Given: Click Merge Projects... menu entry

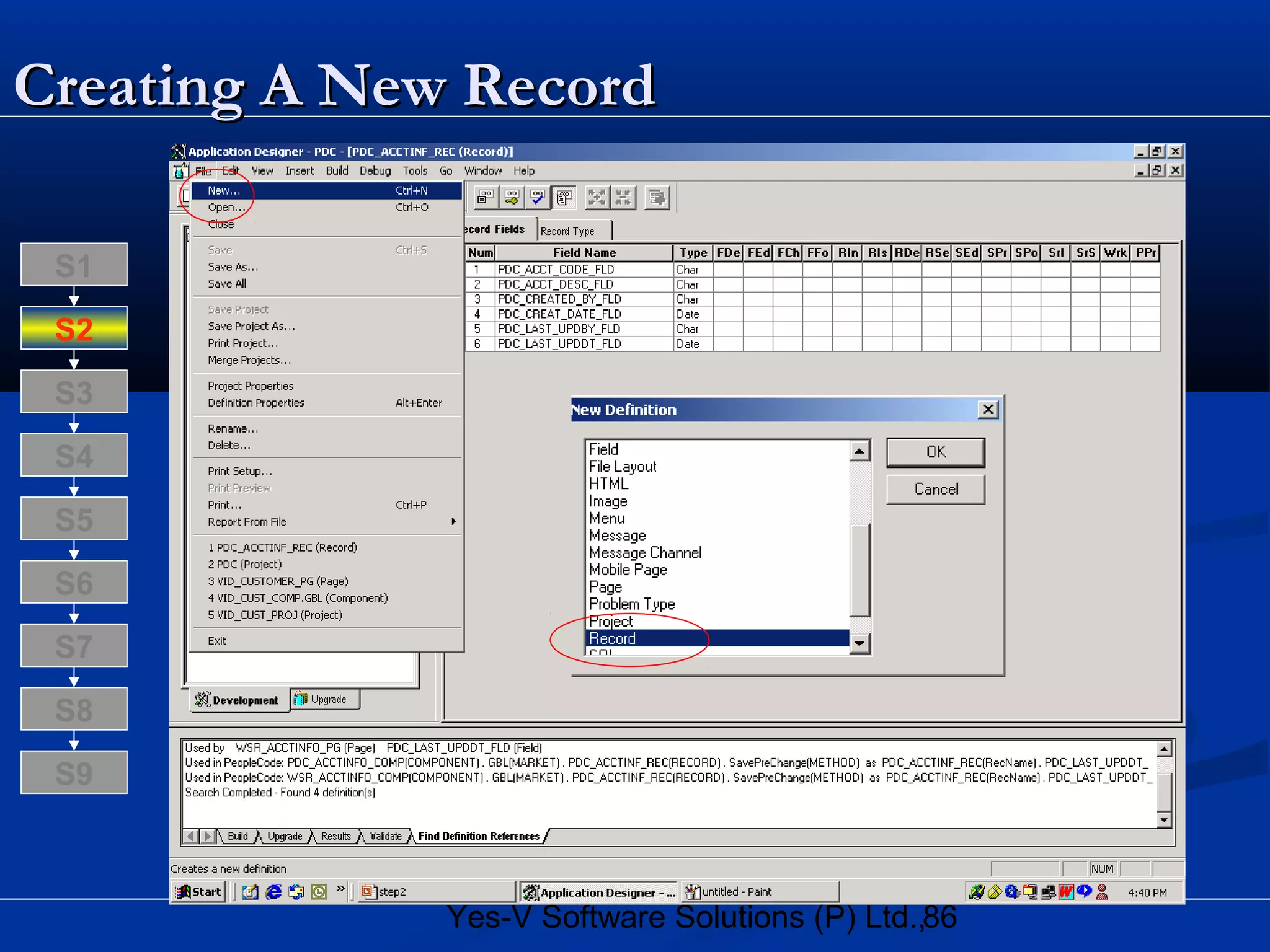Looking at the screenshot, I should (327, 361).
